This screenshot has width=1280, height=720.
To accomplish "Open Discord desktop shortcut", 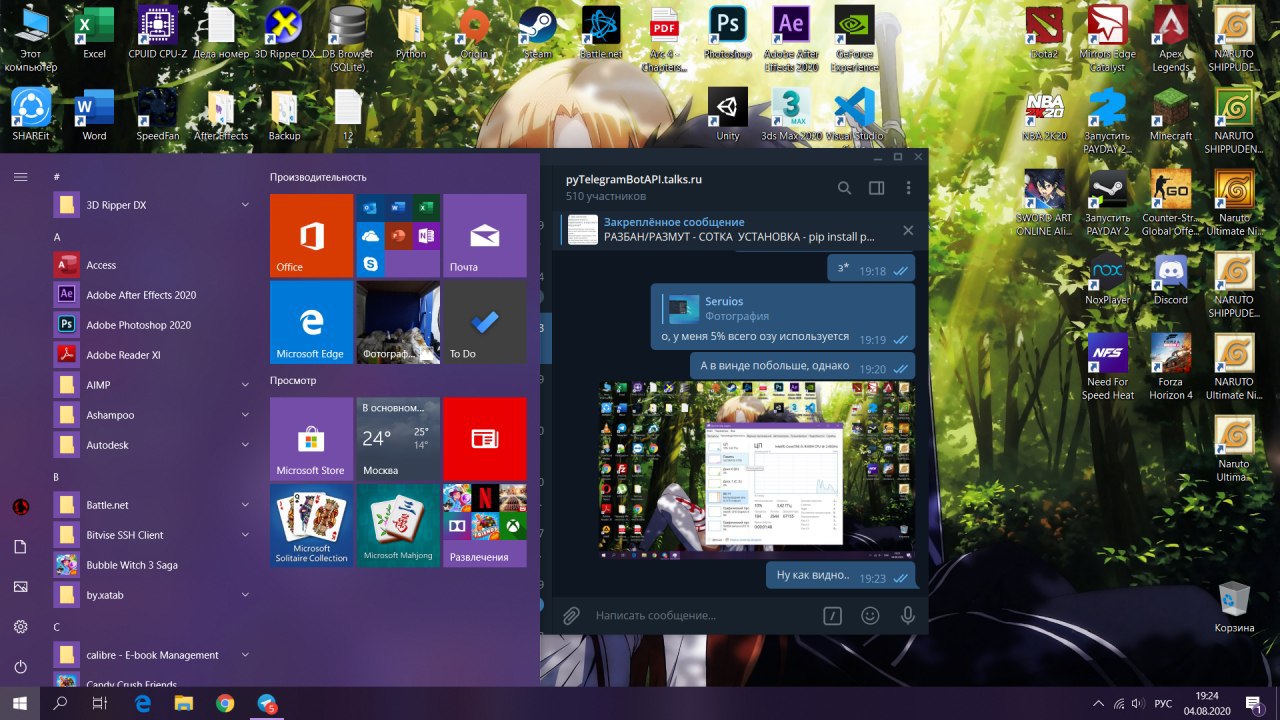I will point(1171,279).
